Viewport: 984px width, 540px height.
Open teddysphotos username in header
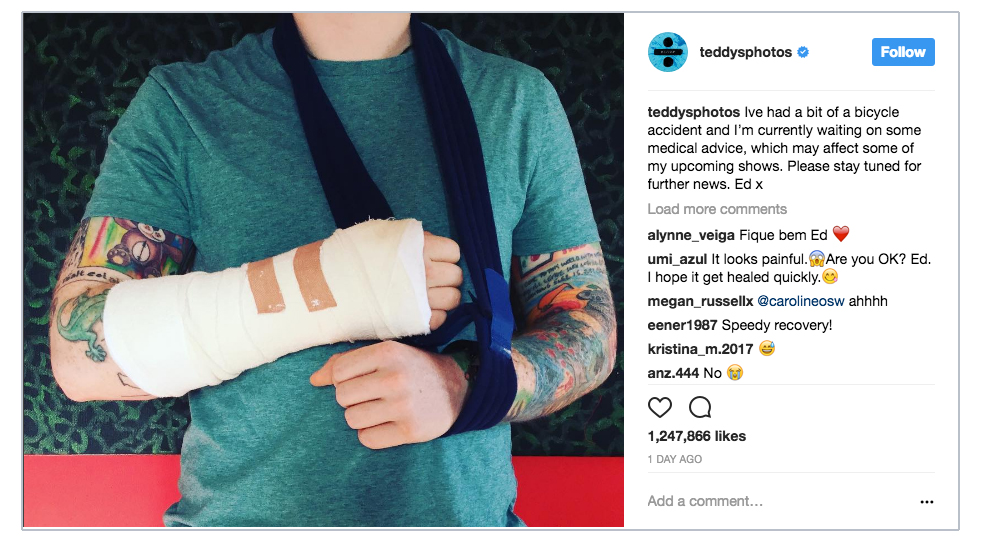746,52
